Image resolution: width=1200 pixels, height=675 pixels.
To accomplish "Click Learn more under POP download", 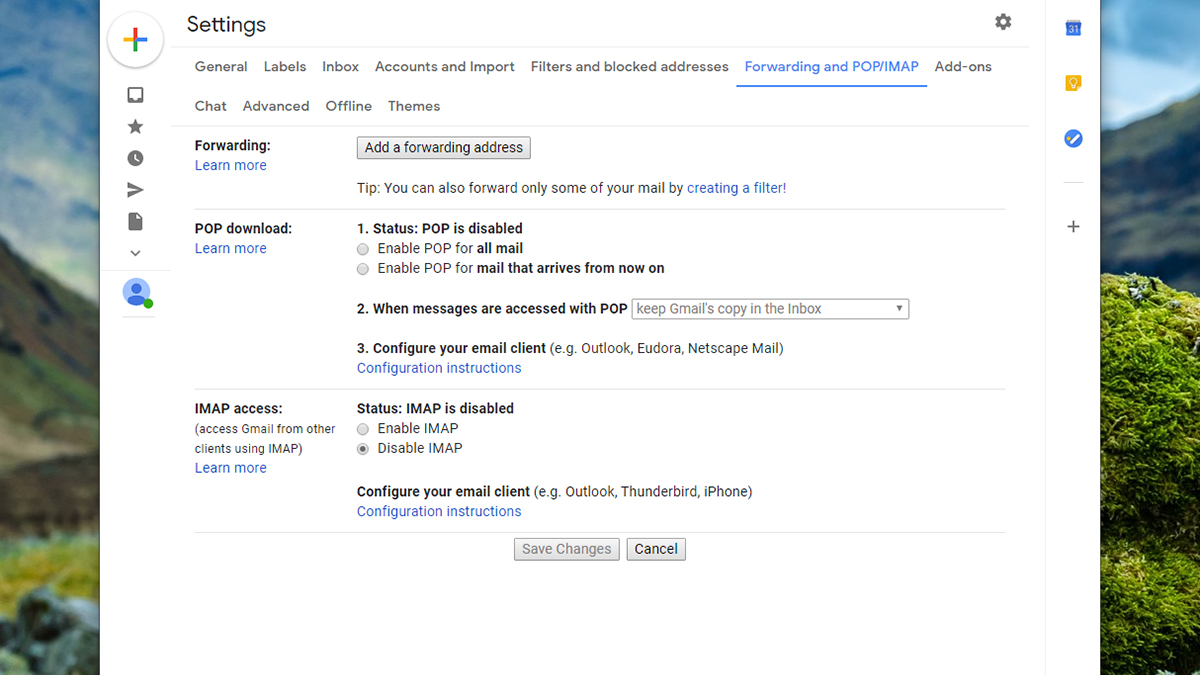I will click(231, 249).
